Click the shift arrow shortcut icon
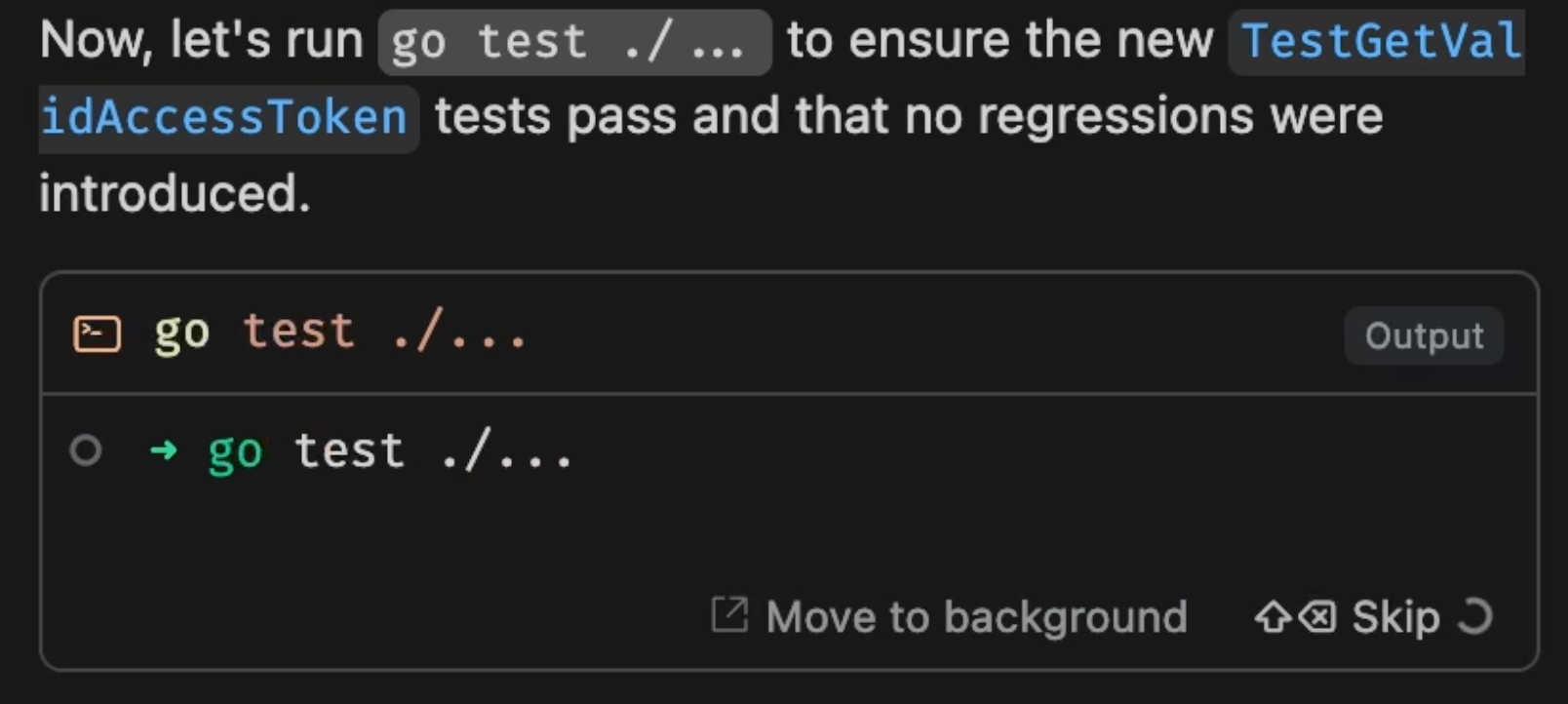 point(1273,617)
